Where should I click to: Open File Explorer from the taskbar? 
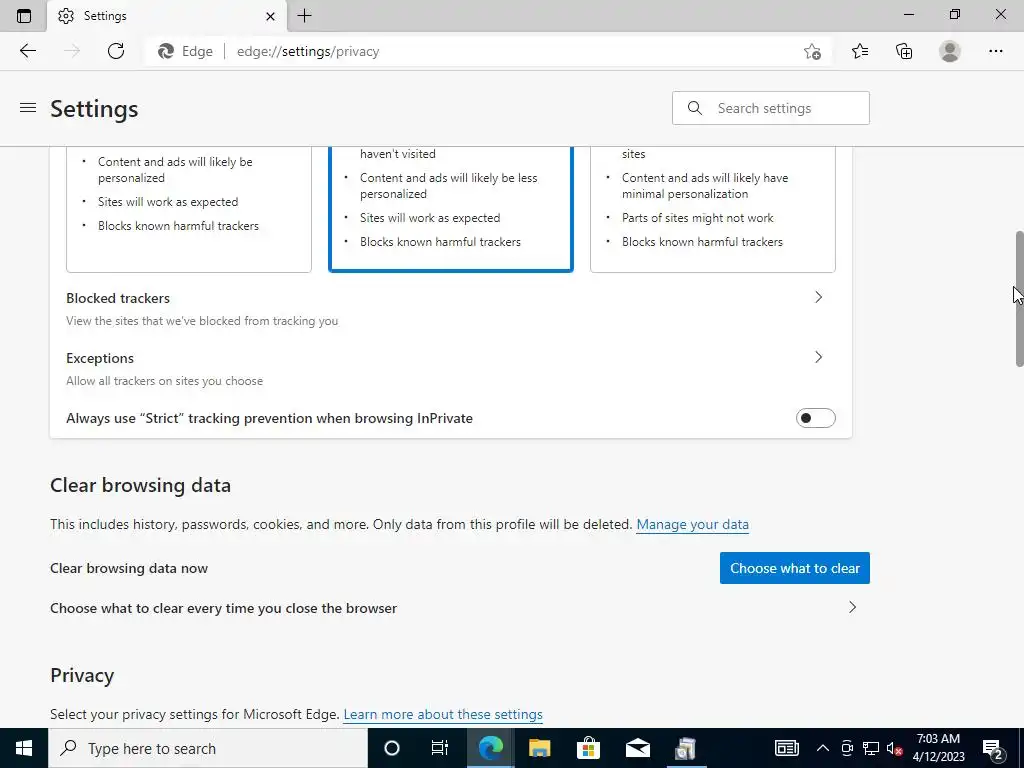click(x=539, y=748)
